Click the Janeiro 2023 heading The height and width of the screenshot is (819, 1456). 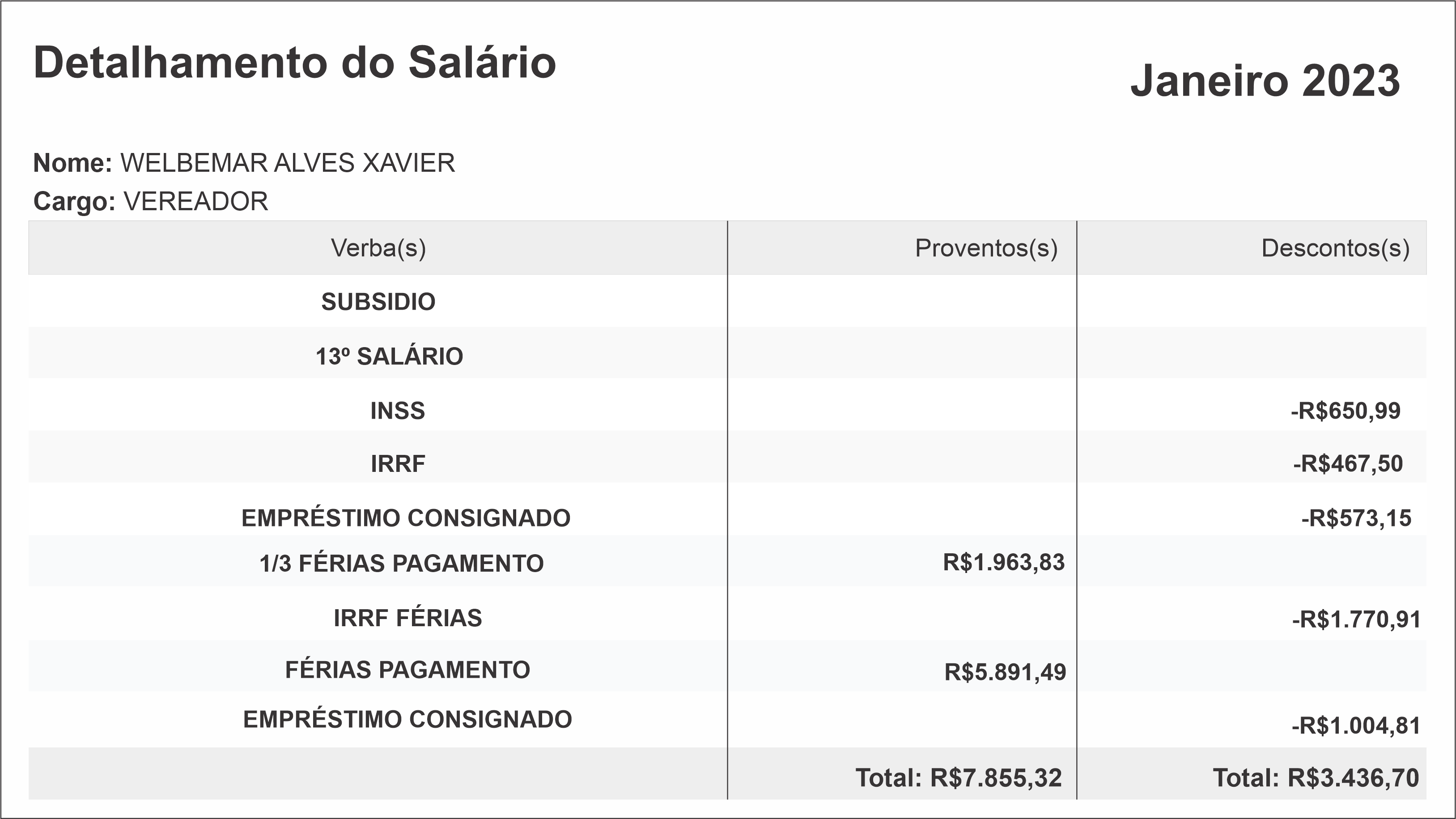1265,81
